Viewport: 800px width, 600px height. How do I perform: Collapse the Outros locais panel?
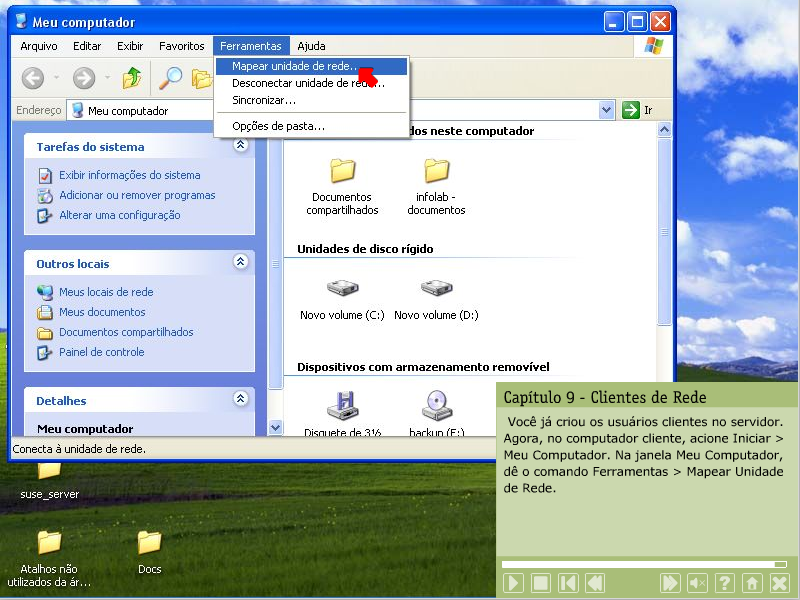240,262
